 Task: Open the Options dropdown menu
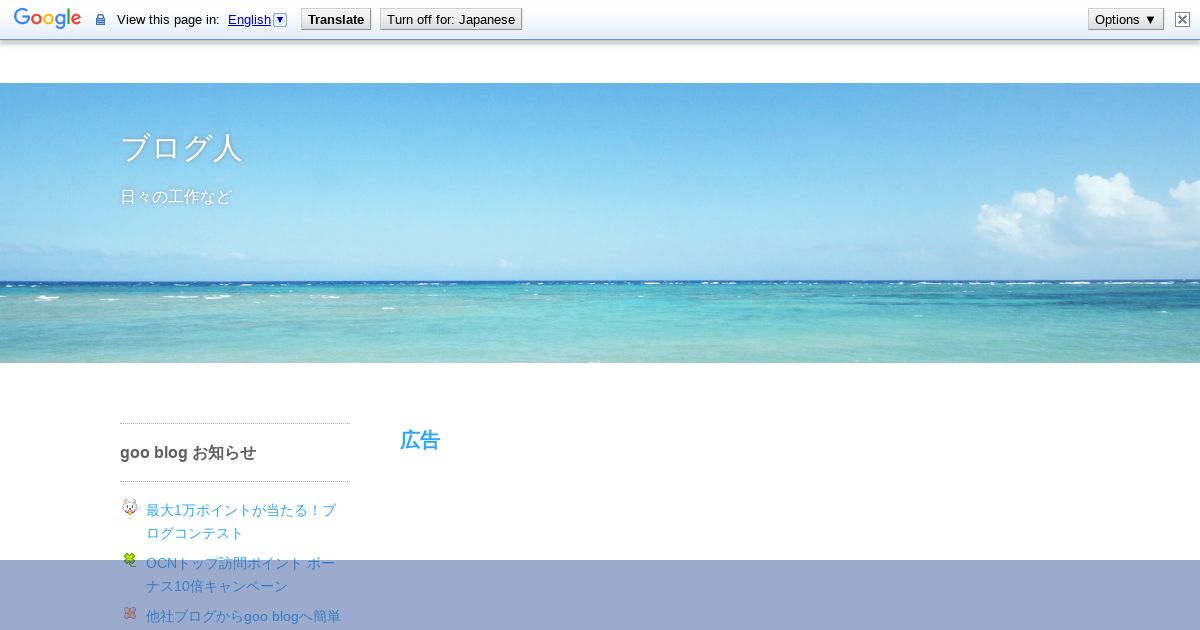(x=1126, y=19)
